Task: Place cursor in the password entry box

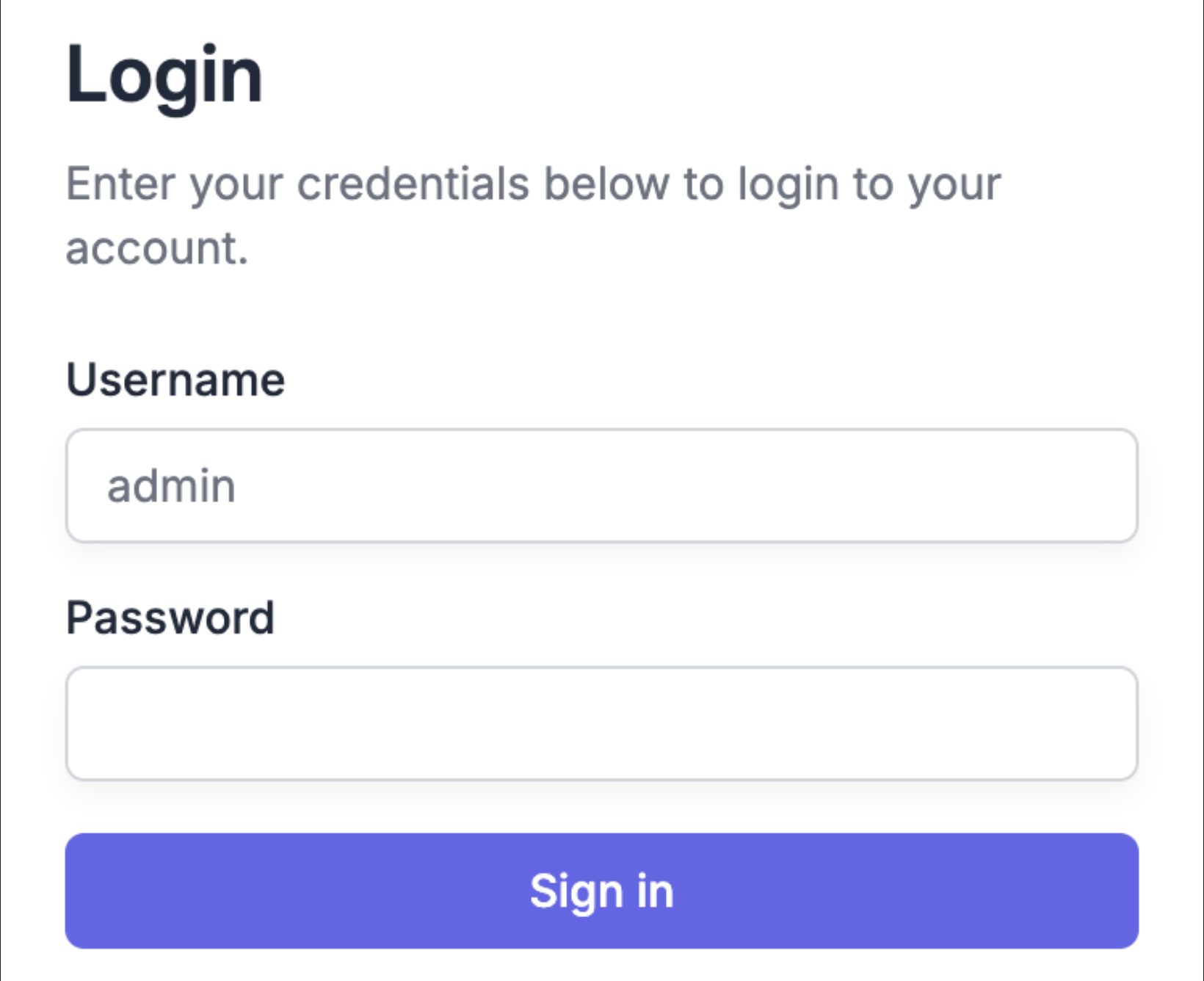Action: (602, 723)
